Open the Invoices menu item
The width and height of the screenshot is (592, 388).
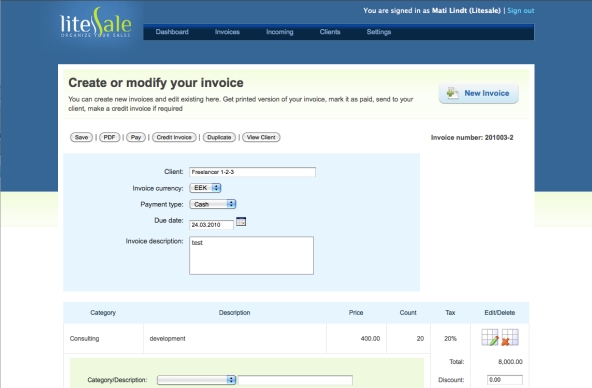point(227,32)
